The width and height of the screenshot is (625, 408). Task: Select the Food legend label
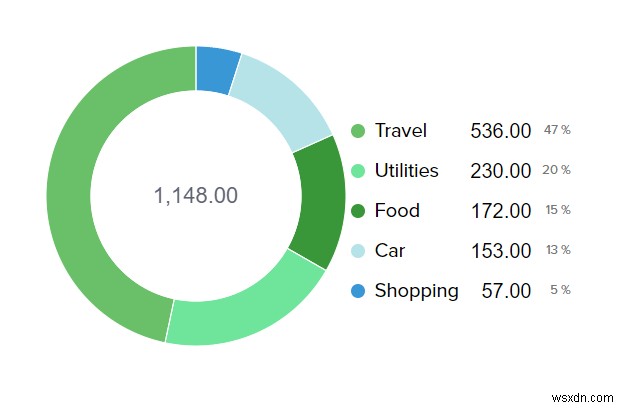tap(397, 210)
